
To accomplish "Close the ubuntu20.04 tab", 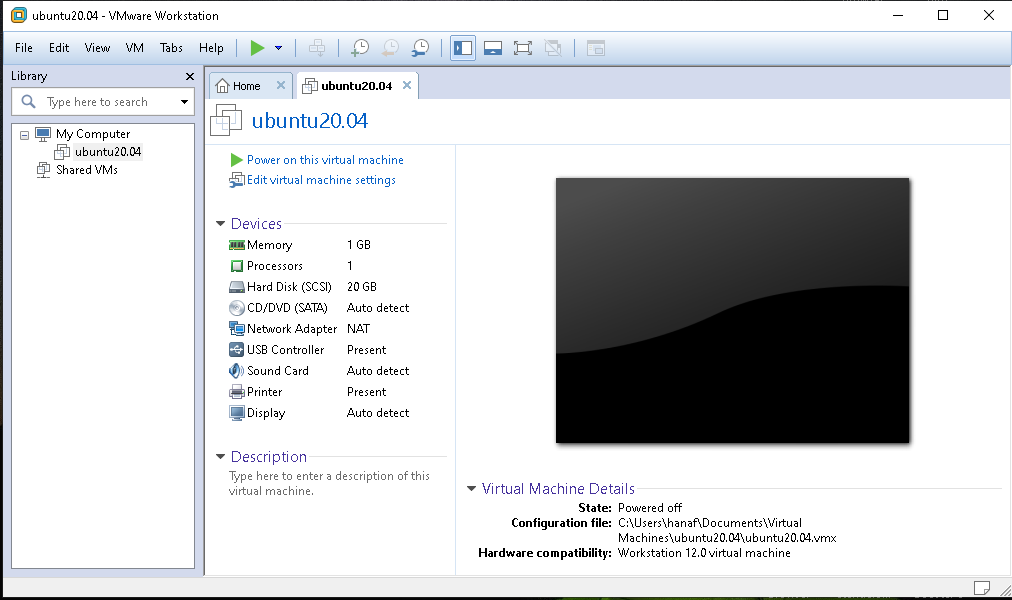I will 407,85.
